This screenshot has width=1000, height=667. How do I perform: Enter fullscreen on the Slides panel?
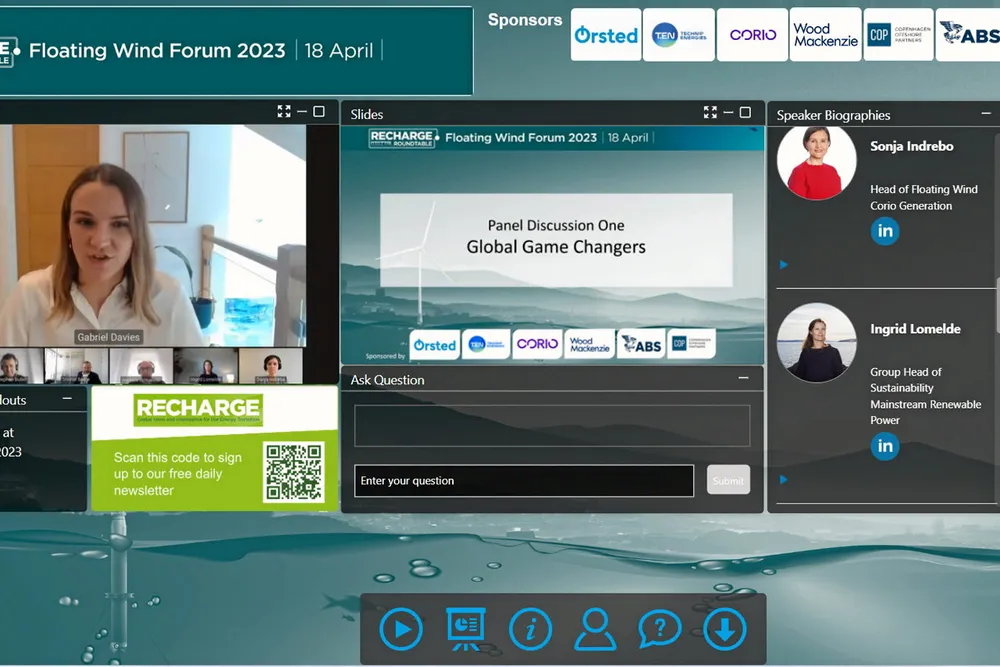(x=710, y=113)
